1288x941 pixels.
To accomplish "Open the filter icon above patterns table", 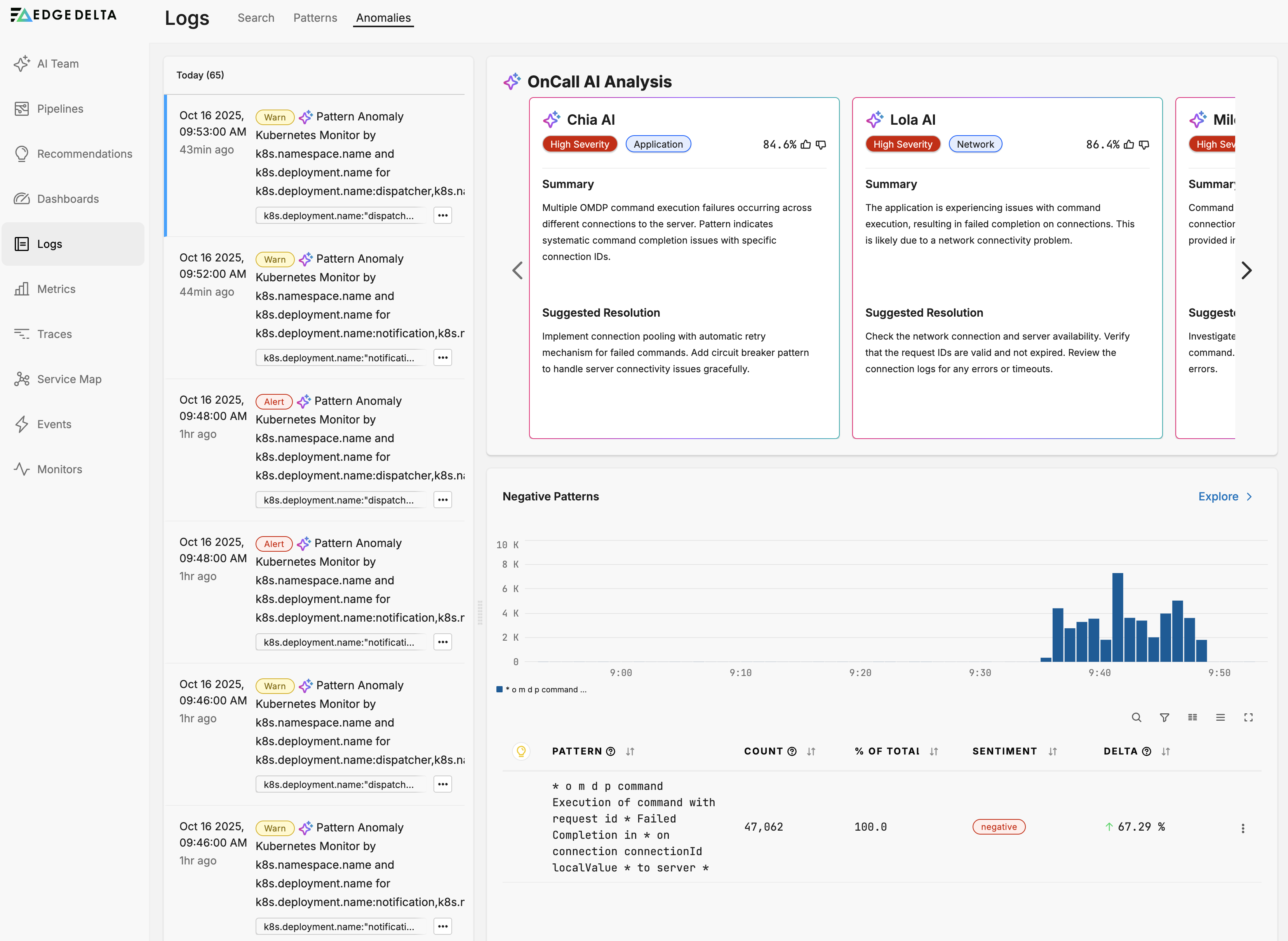I will pos(1164,718).
